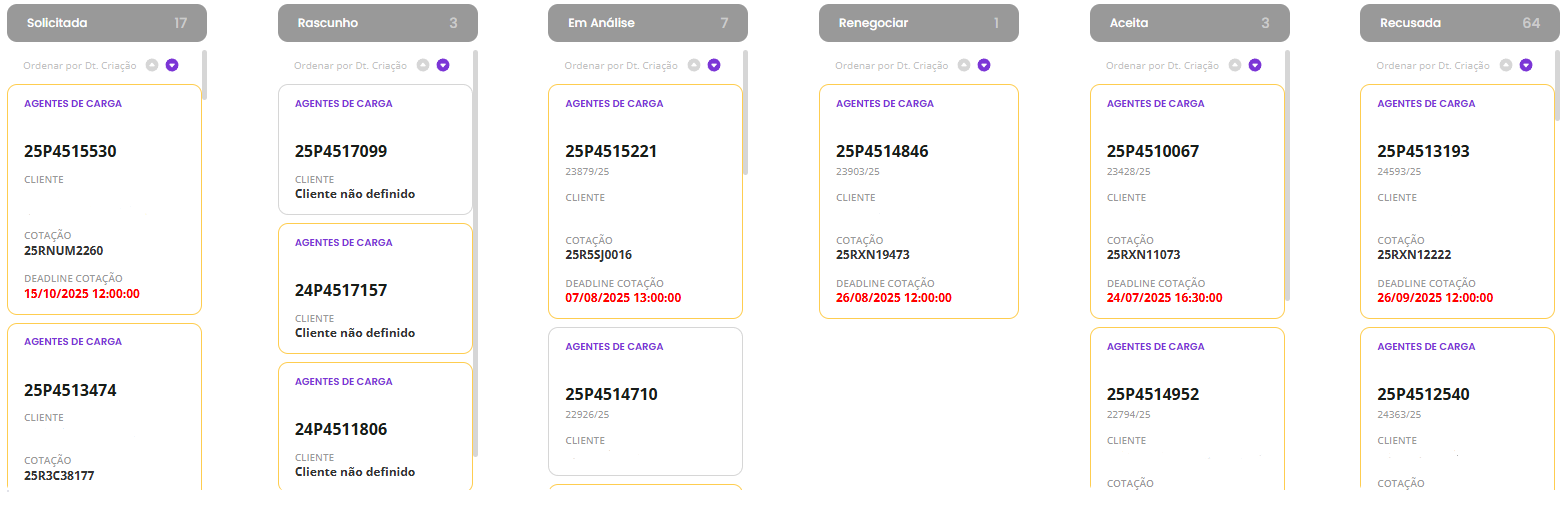Screen dimensions: 1568x518
Task: Open draft card 24P4517157
Action: pyautogui.click(x=375, y=289)
